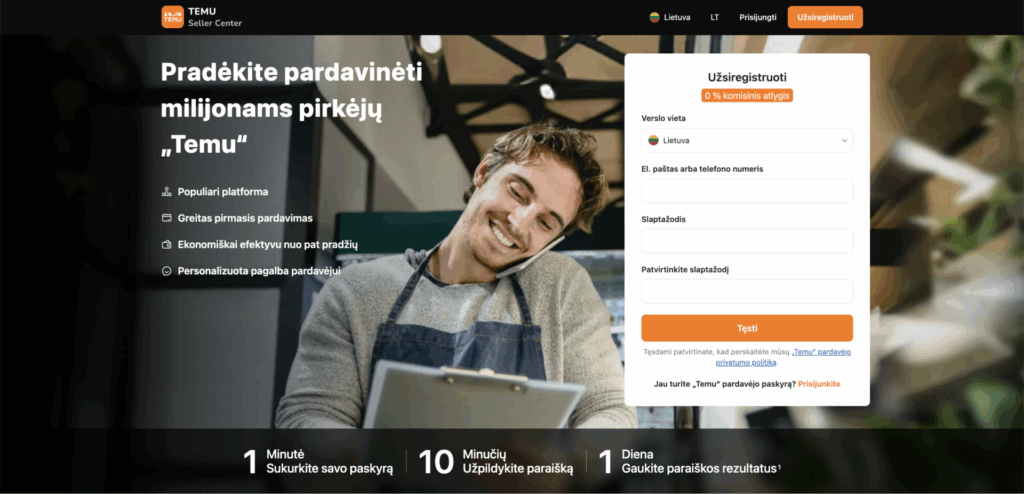Open the LT language selector
1024x494 pixels.
(714, 18)
